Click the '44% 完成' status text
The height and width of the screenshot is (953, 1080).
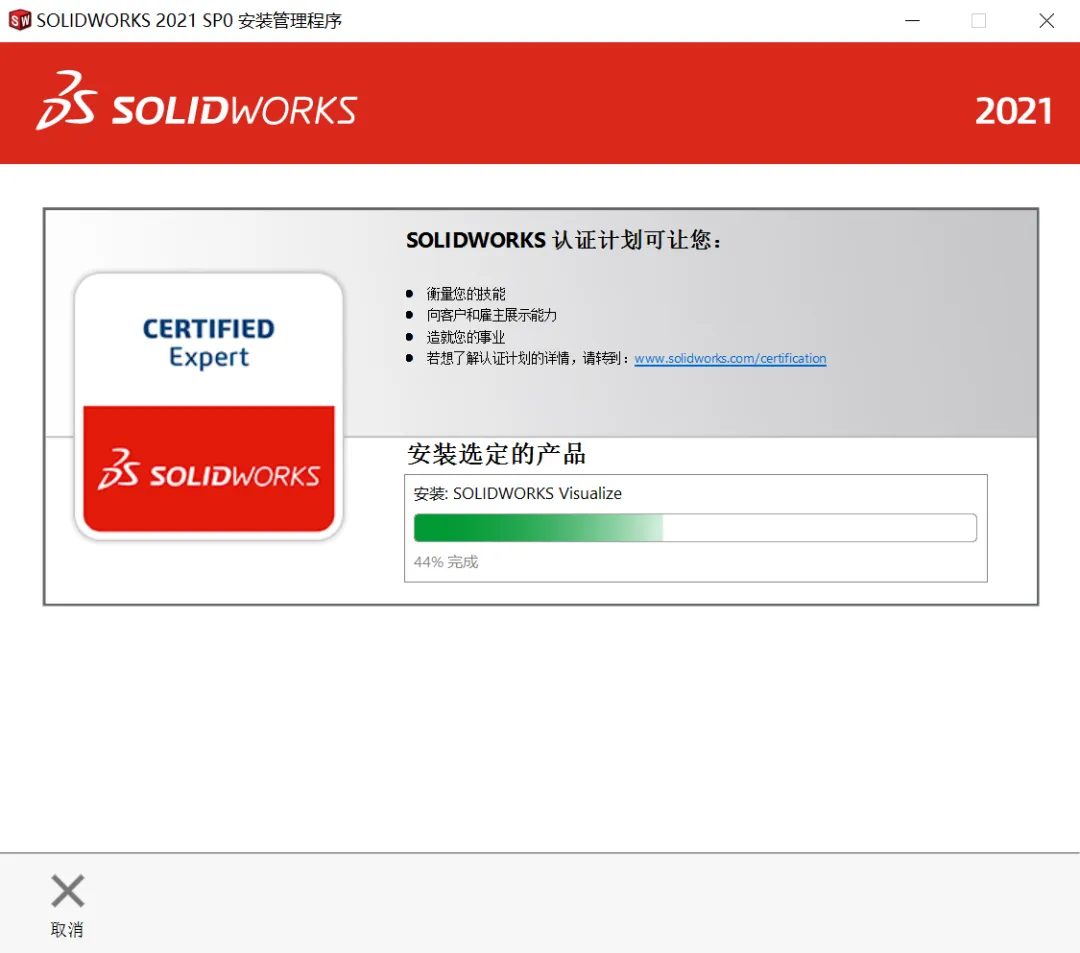[x=446, y=562]
